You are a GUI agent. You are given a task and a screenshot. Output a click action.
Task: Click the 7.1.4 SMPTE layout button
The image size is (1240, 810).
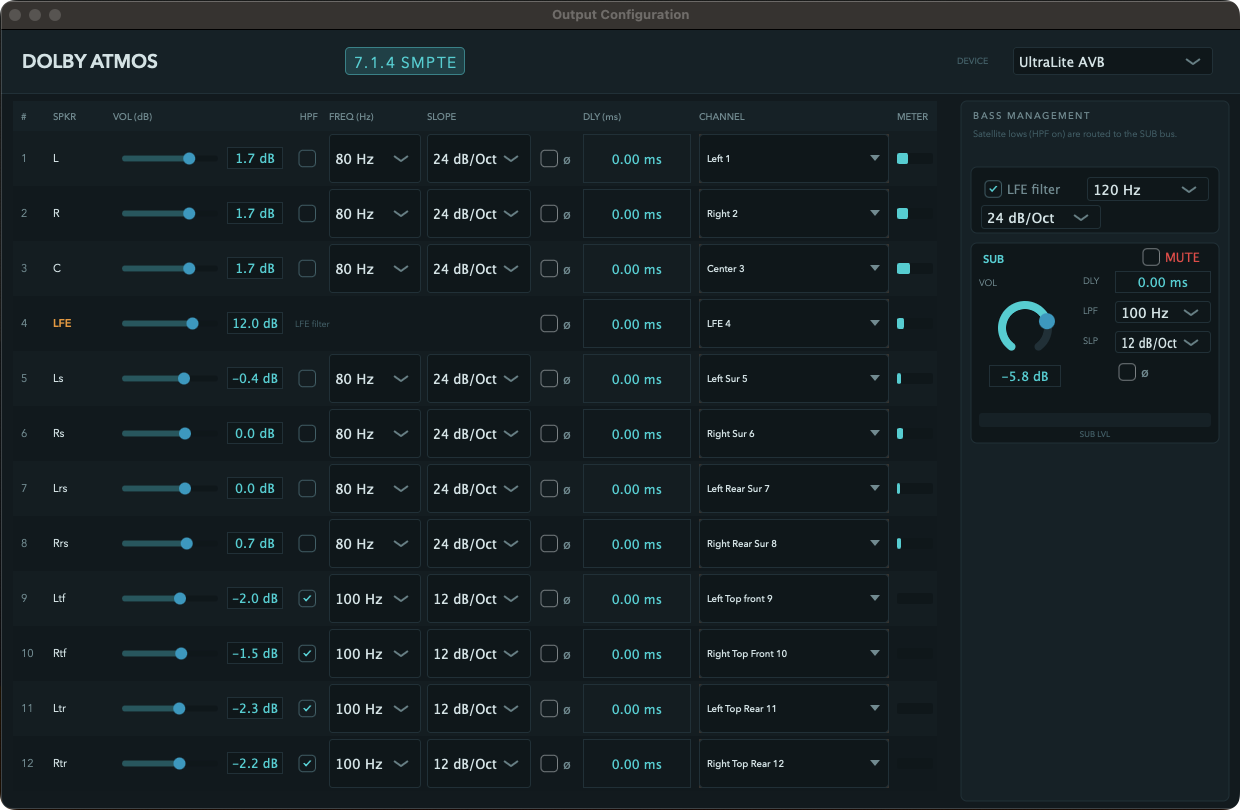click(405, 61)
